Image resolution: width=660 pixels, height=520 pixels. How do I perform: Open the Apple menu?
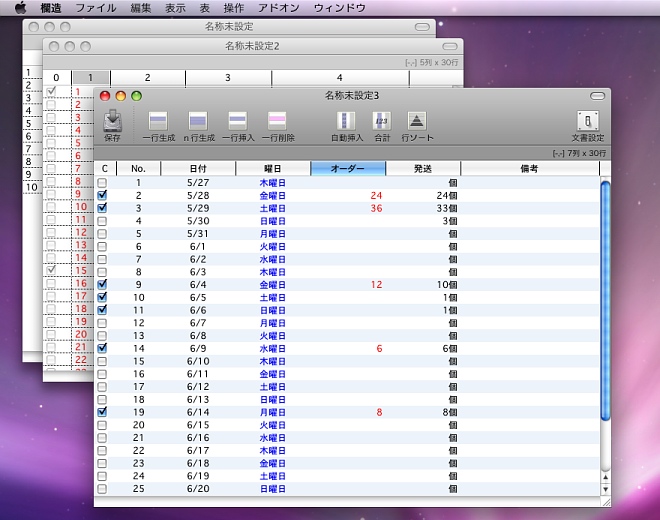click(20, 8)
